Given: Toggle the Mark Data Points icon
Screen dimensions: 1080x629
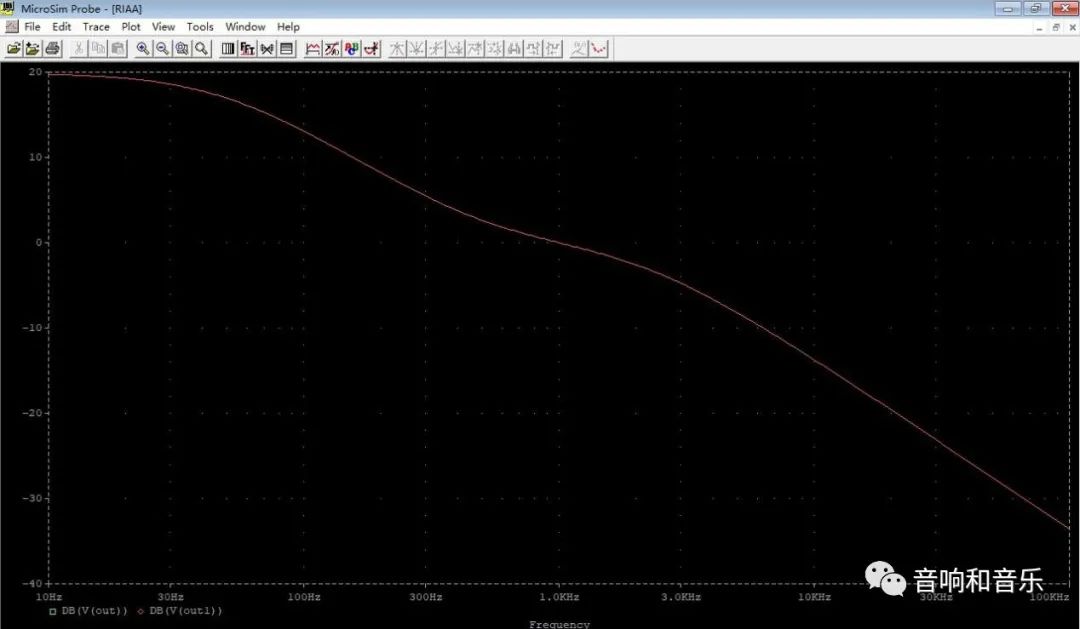Looking at the screenshot, I should 599,48.
